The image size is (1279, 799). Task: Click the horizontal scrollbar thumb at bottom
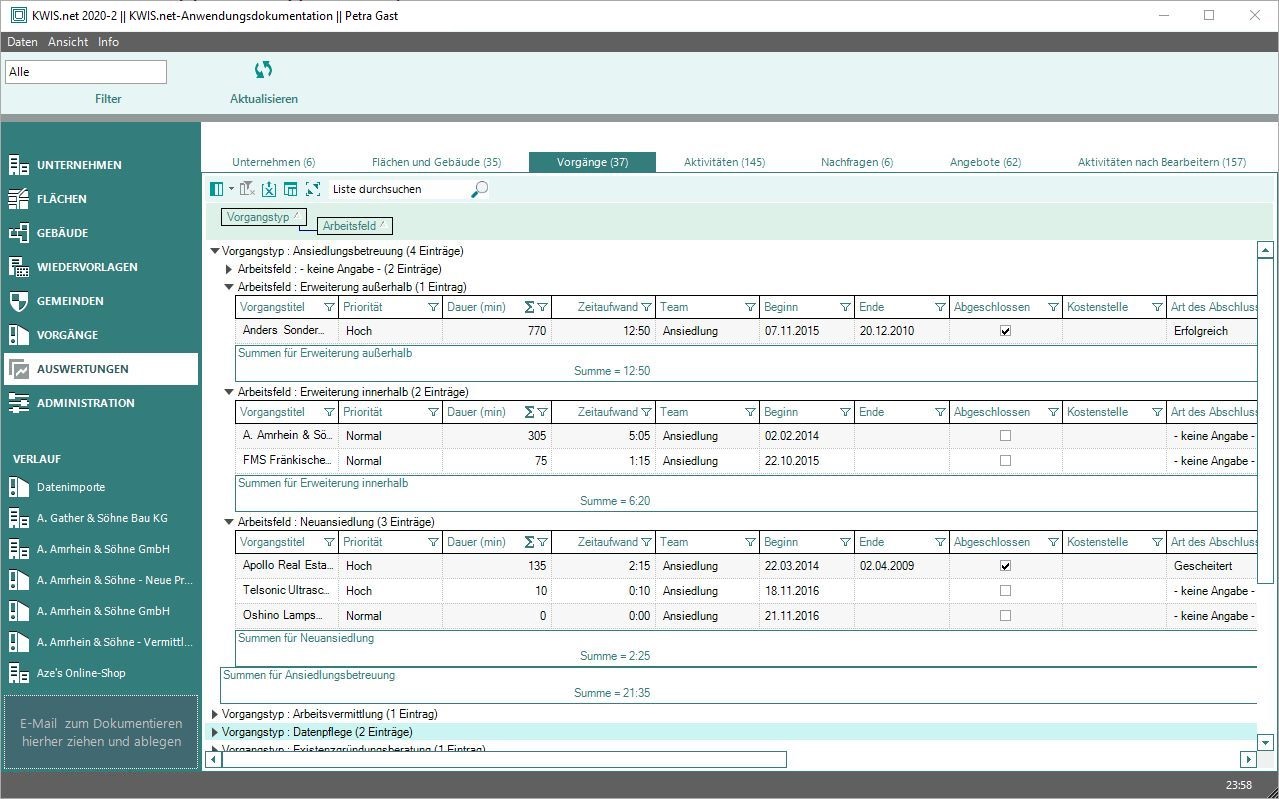504,760
